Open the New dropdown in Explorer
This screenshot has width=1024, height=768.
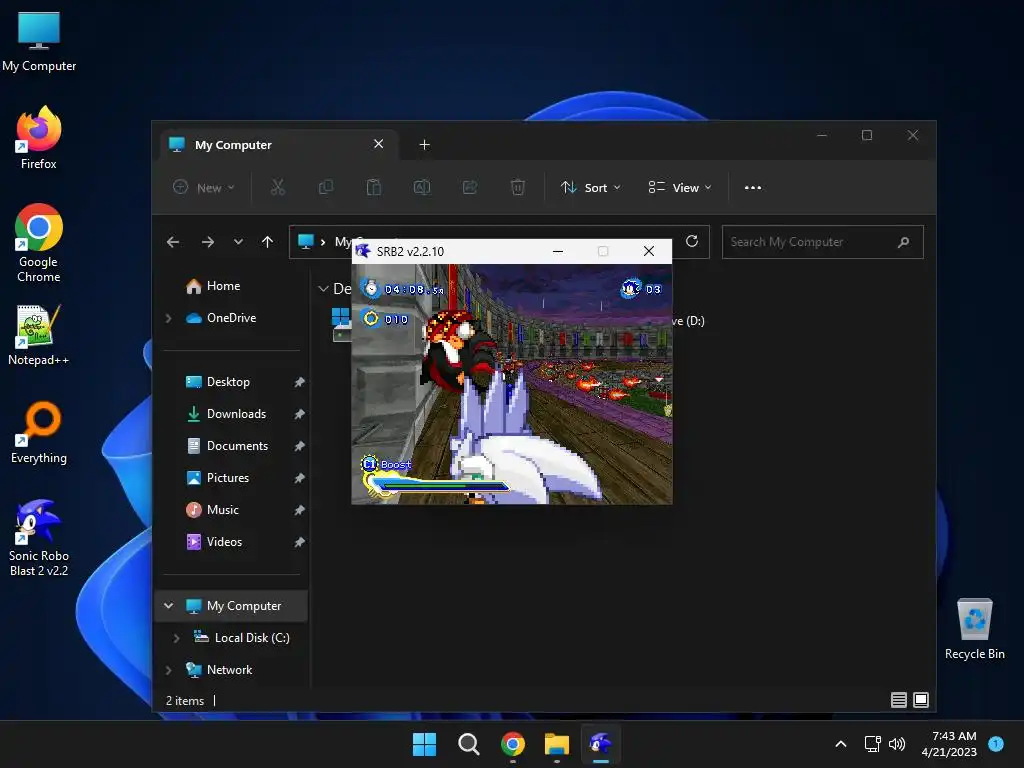pos(204,187)
